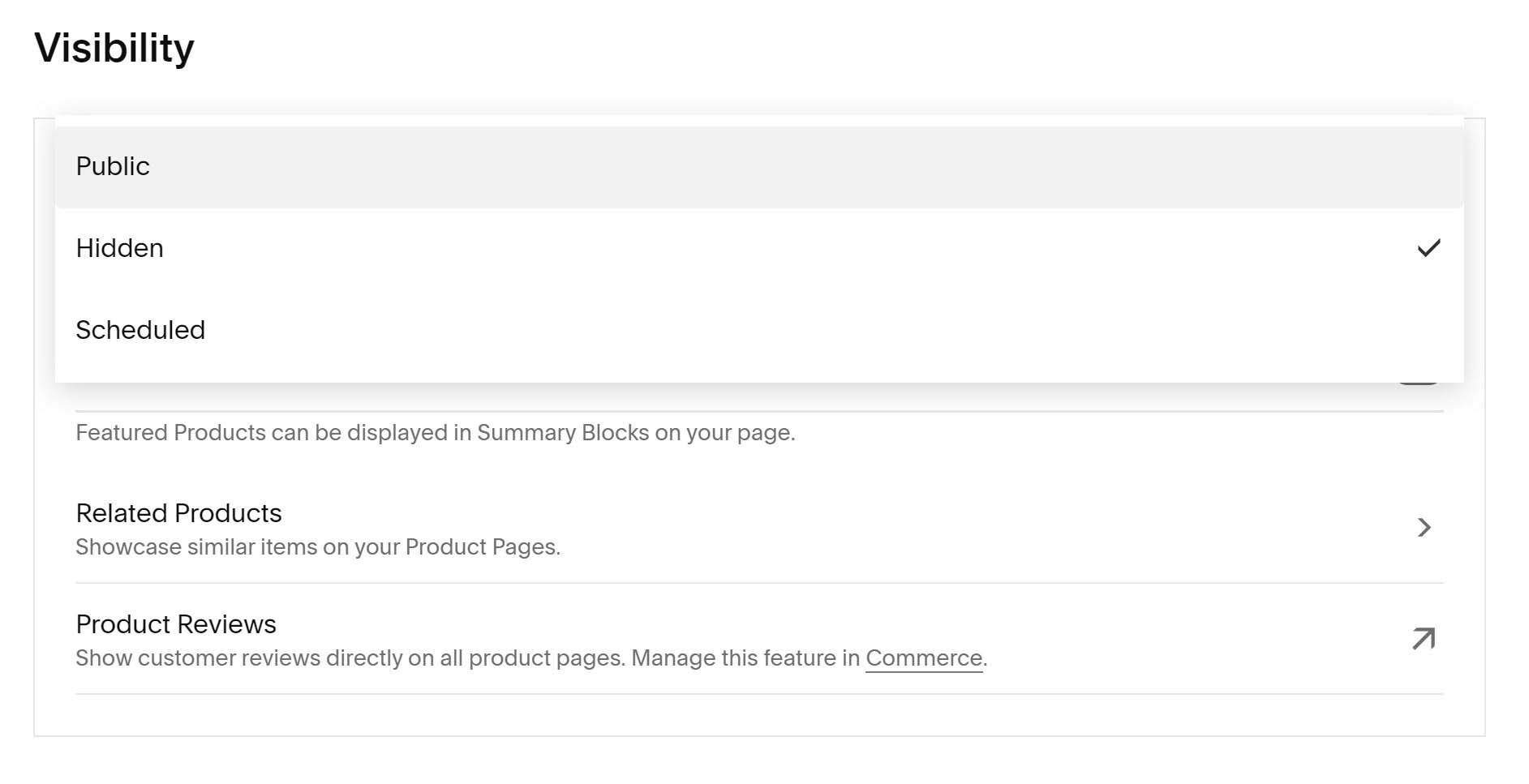Click the checkmark beside Hidden

(1428, 248)
